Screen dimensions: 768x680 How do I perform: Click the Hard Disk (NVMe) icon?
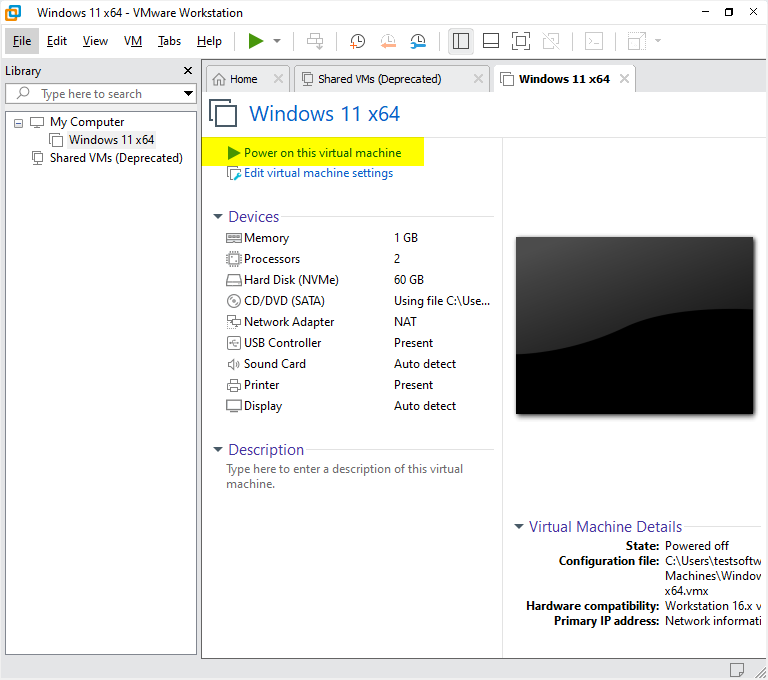234,280
